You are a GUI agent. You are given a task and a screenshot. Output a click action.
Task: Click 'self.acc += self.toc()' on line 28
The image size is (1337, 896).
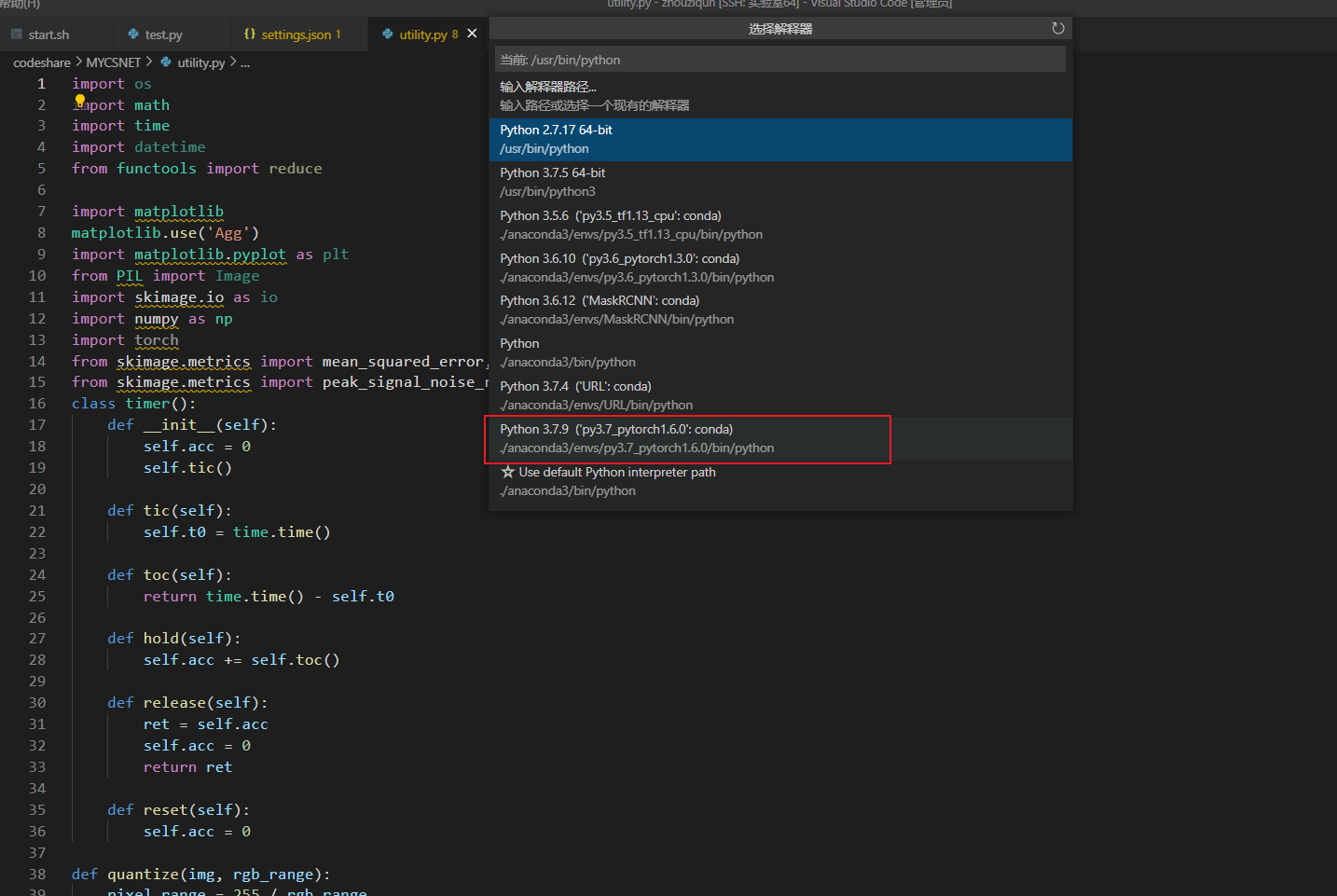(241, 660)
